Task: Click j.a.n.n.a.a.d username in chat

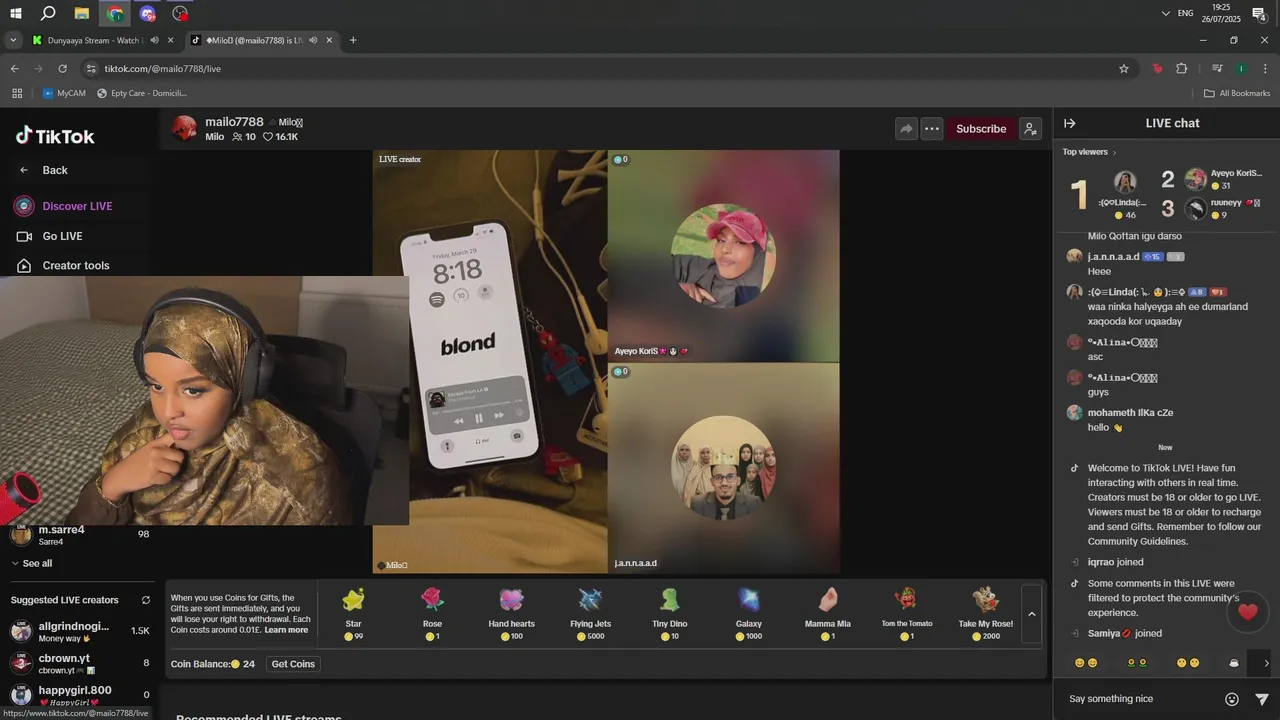Action: (x=1113, y=257)
